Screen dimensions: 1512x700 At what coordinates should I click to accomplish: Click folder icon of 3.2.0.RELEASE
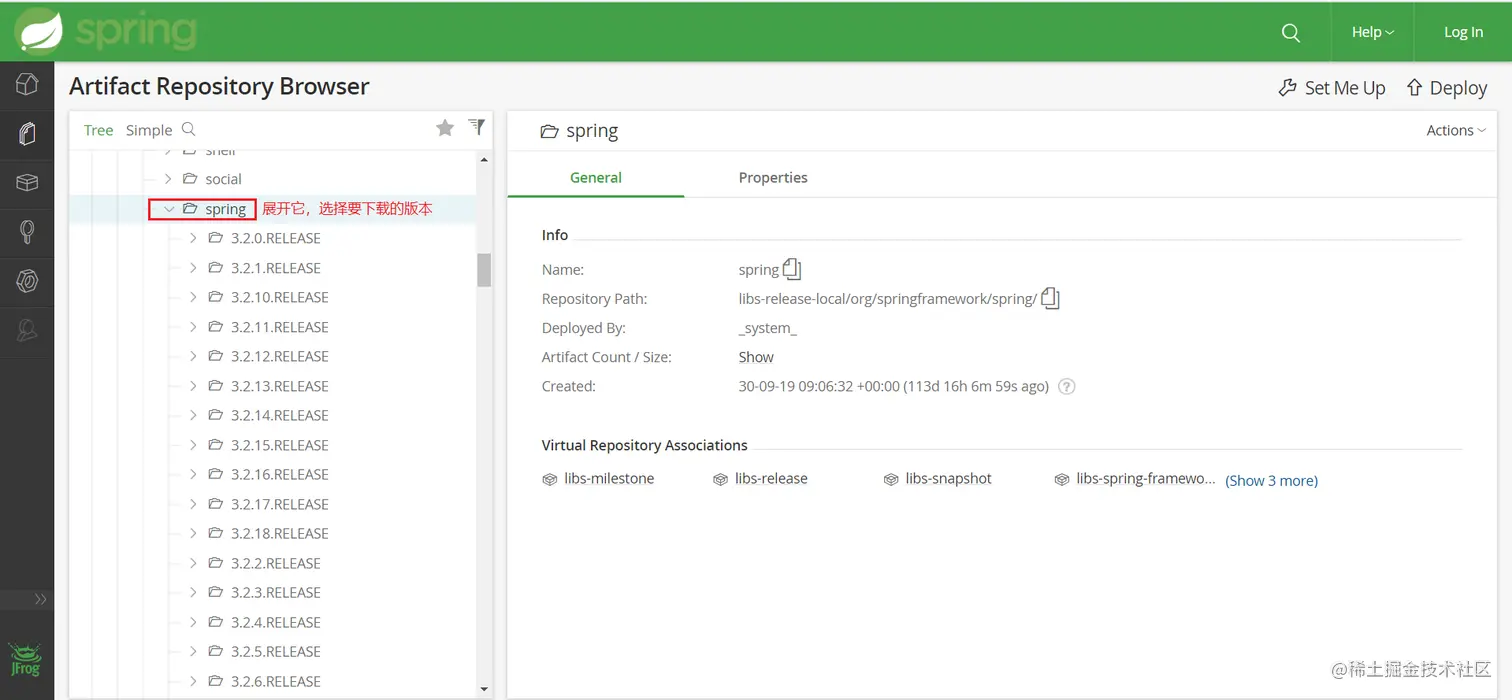pos(215,238)
